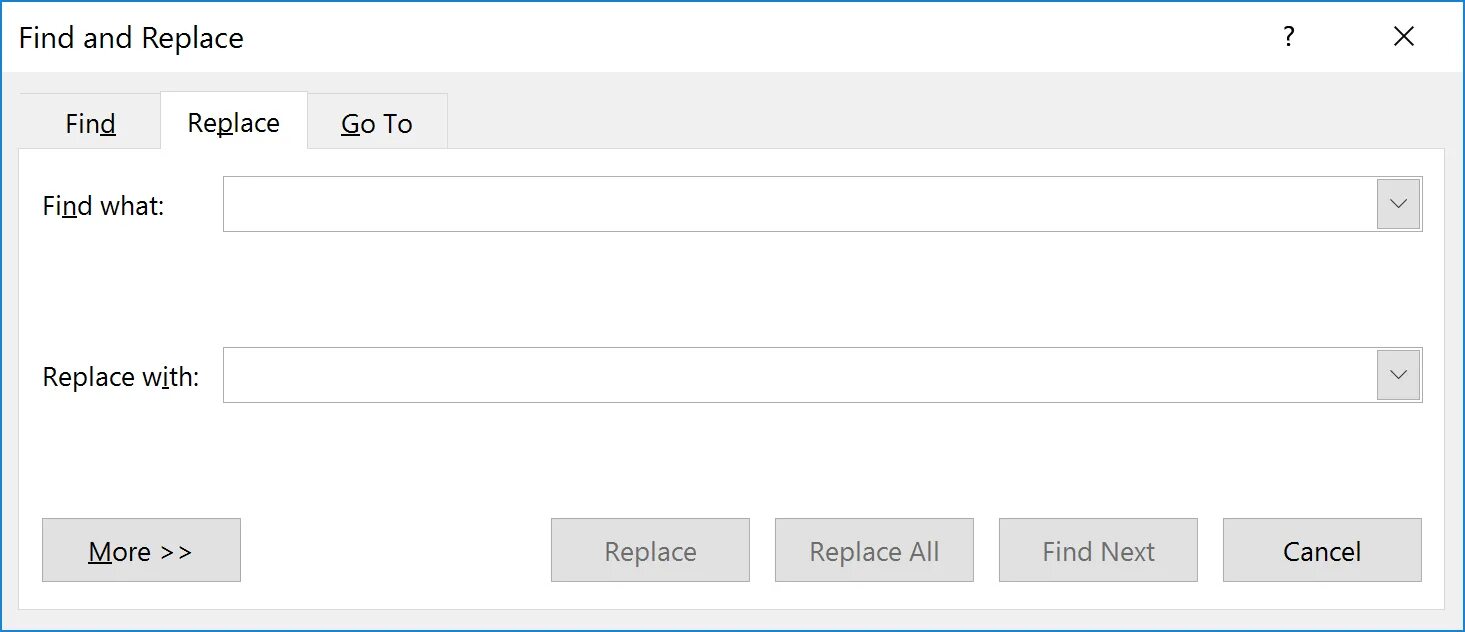Click the Replace button
Image resolution: width=1465 pixels, height=632 pixels.
pyautogui.click(x=650, y=551)
